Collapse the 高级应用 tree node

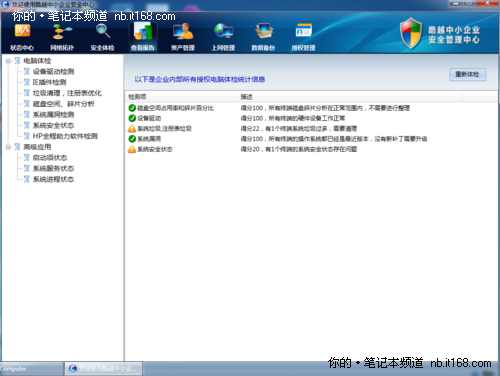pos(8,147)
